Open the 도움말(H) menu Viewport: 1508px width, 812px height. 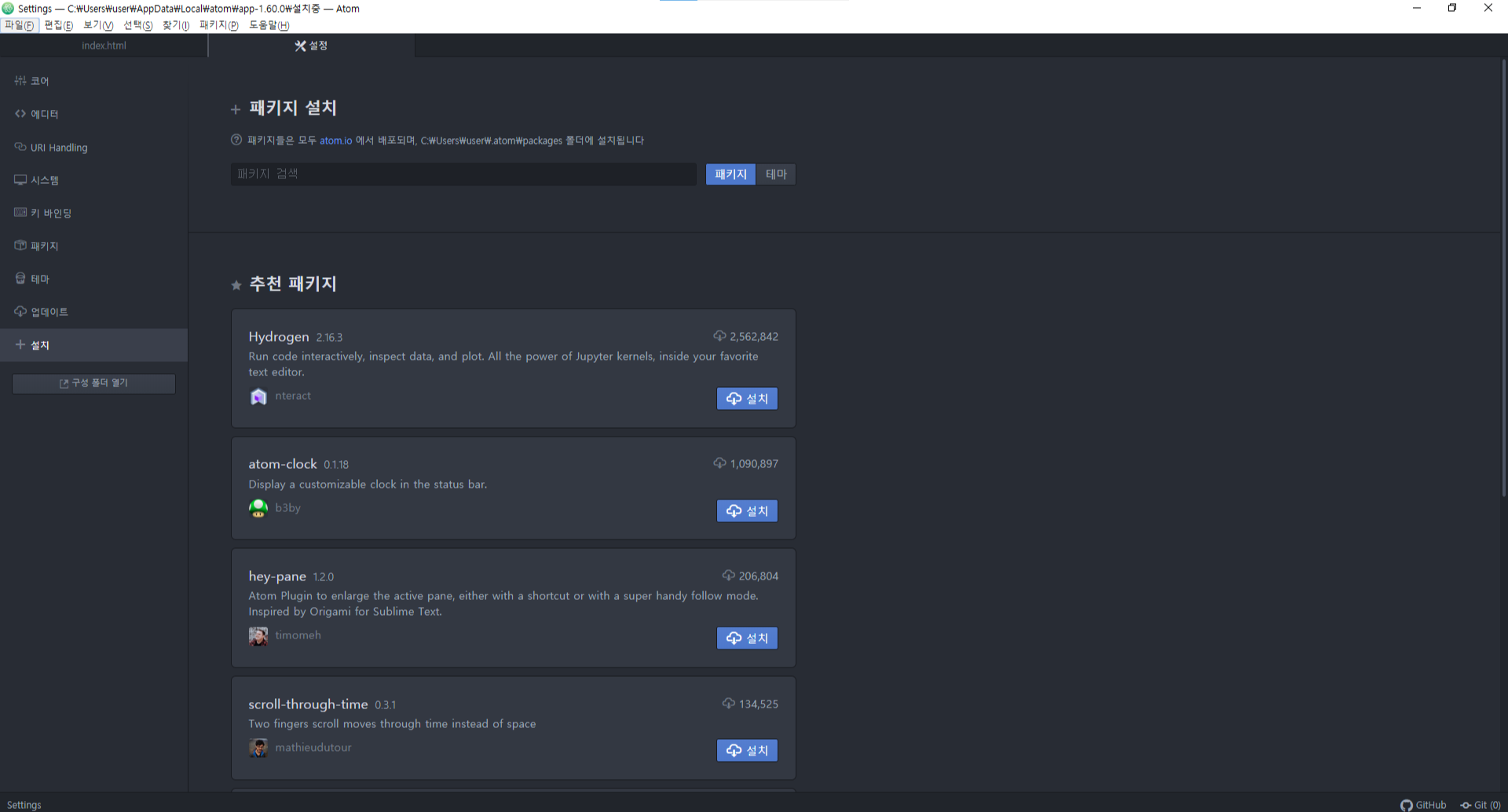[269, 25]
